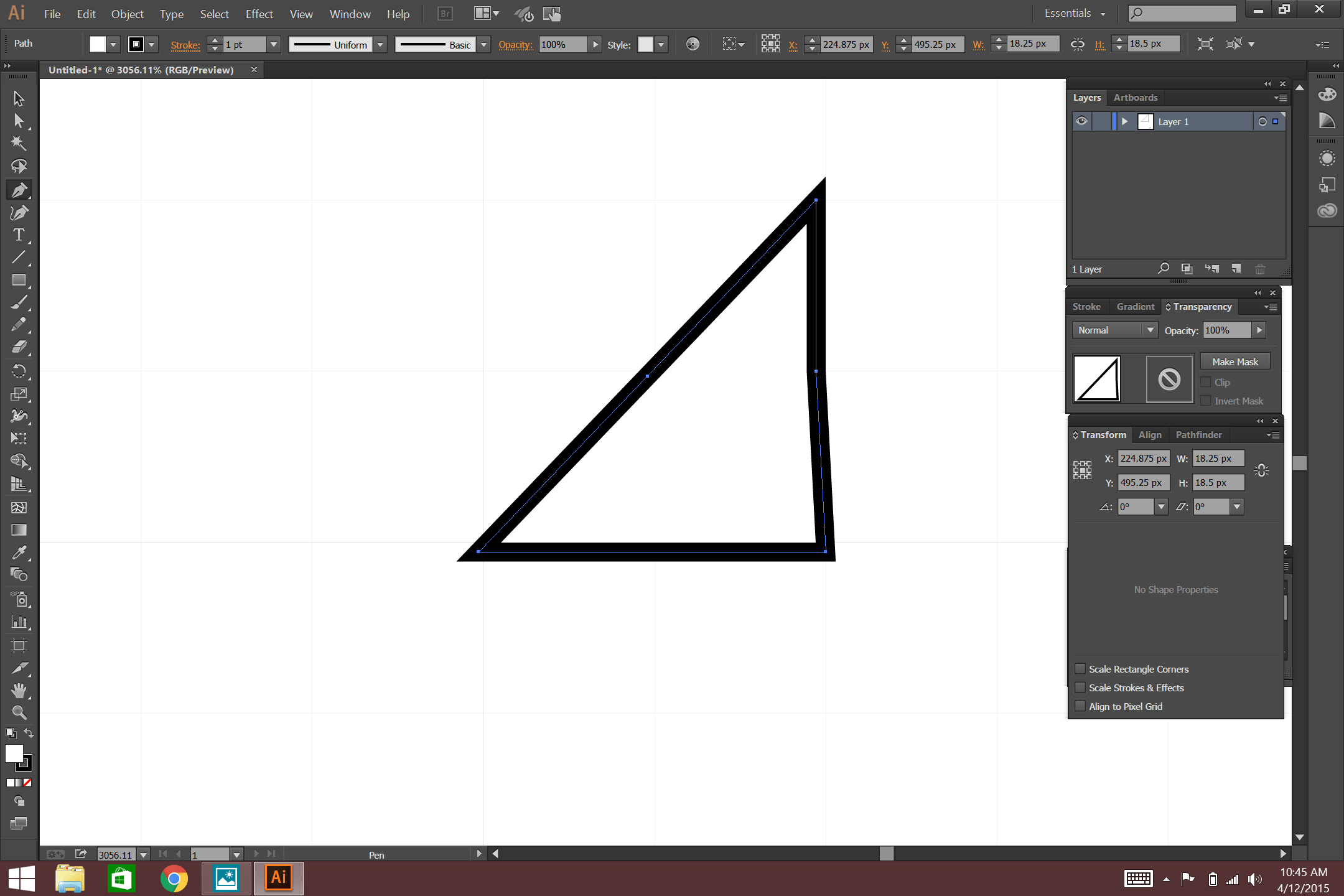Pick the Eyedropper tool
Screen dimensions: 1344x896
coord(19,553)
